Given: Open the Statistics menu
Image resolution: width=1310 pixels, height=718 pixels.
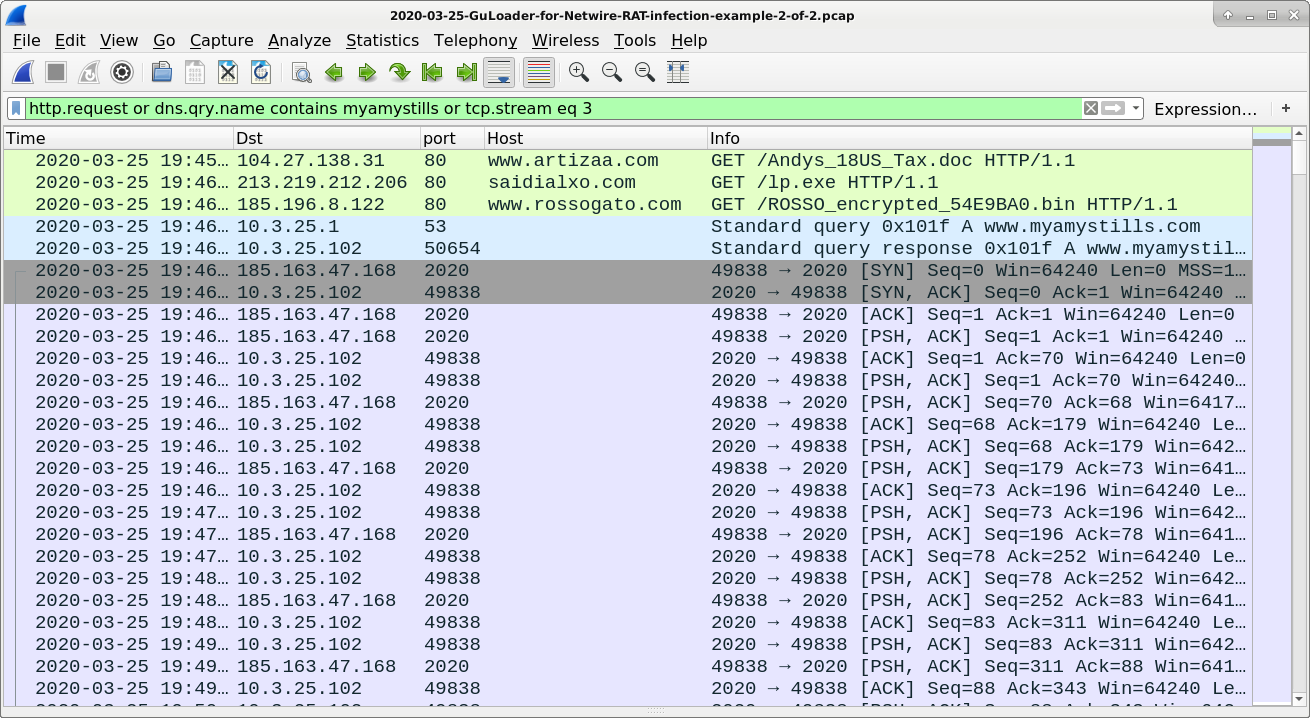Looking at the screenshot, I should coord(383,41).
